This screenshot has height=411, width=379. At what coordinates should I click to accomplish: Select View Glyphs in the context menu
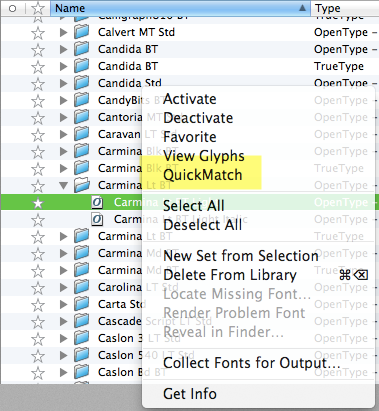point(204,156)
